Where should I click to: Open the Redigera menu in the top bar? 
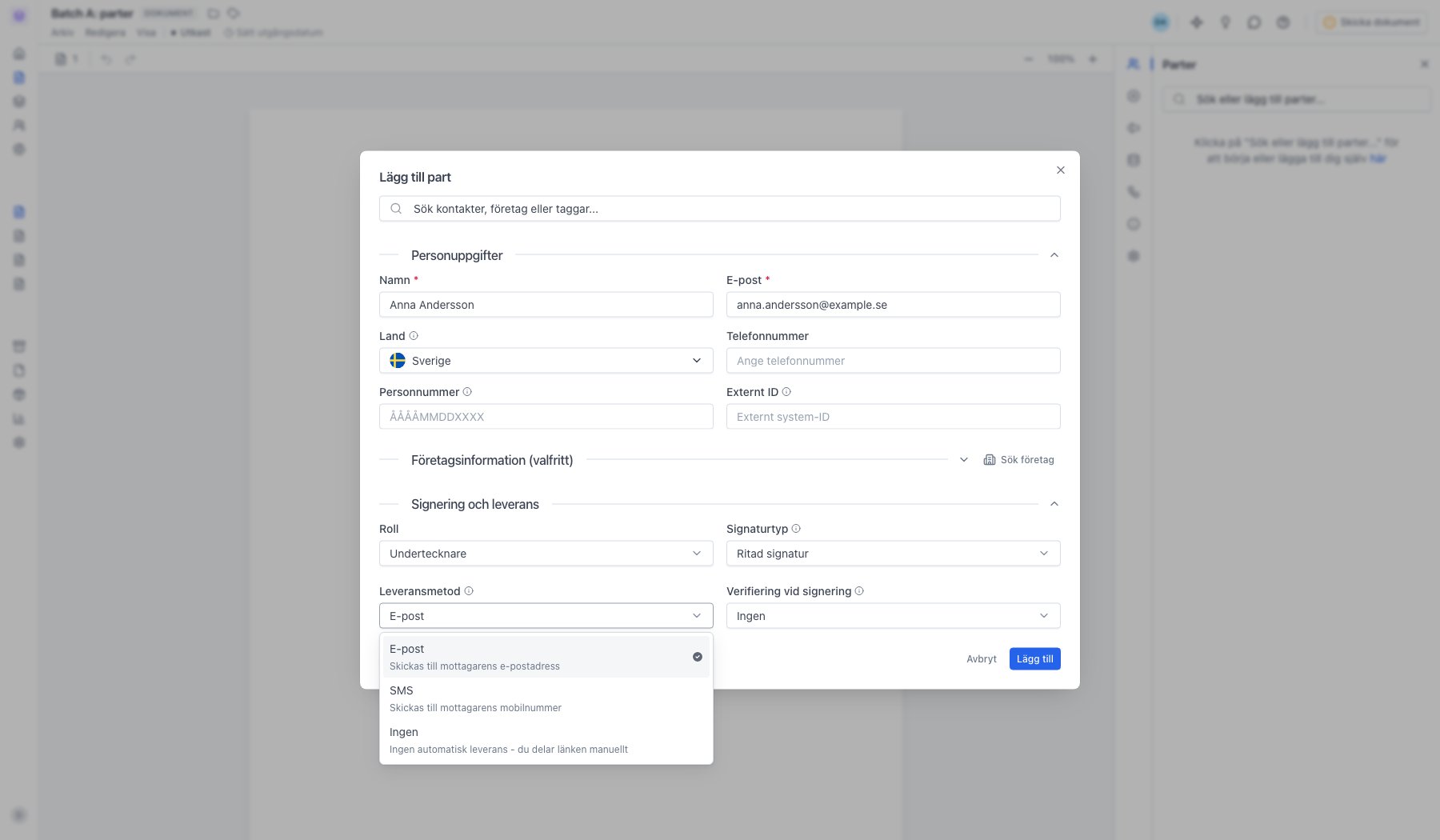coord(106,33)
